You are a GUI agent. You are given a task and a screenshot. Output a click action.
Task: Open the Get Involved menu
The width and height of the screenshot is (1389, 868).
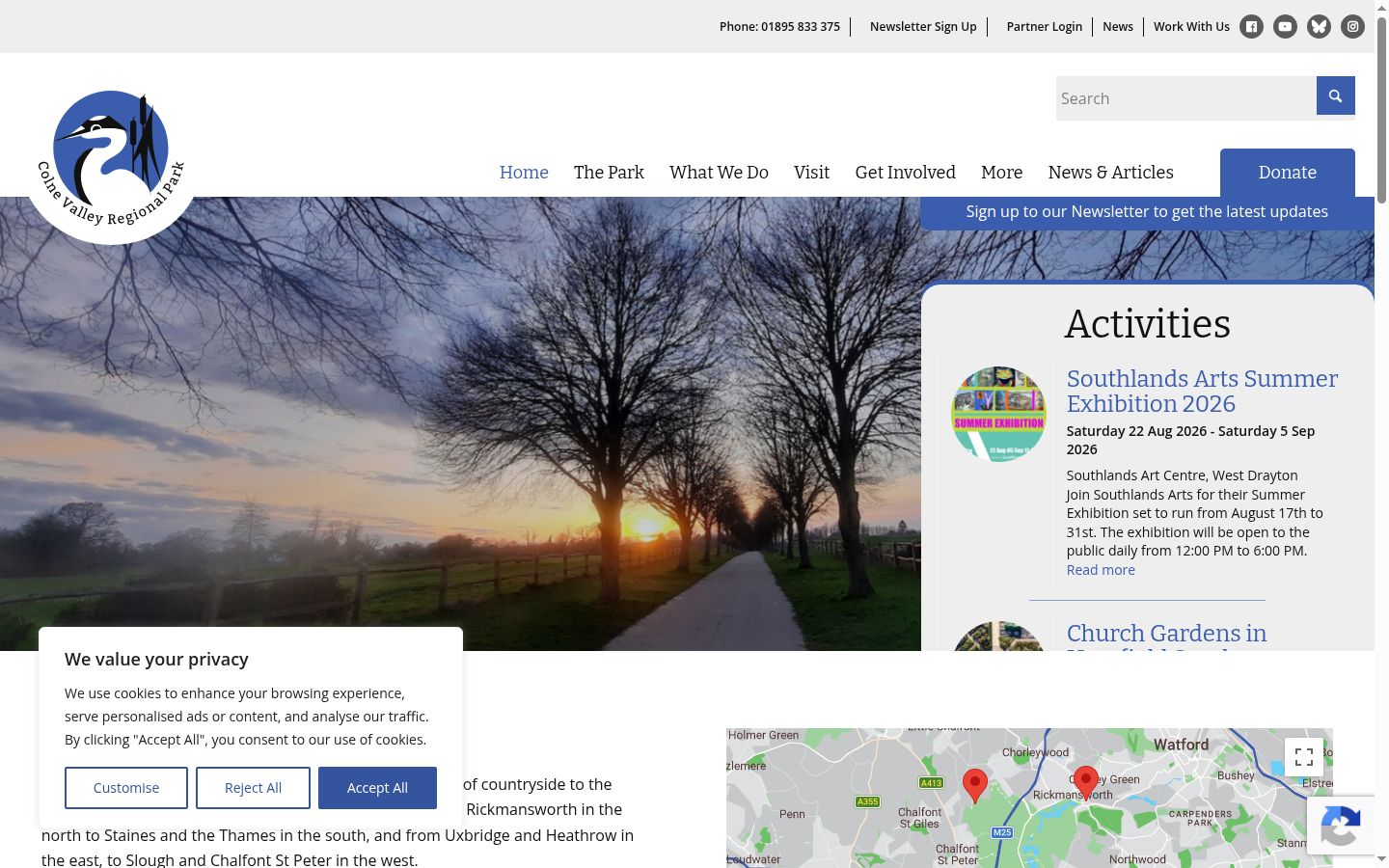905,173
